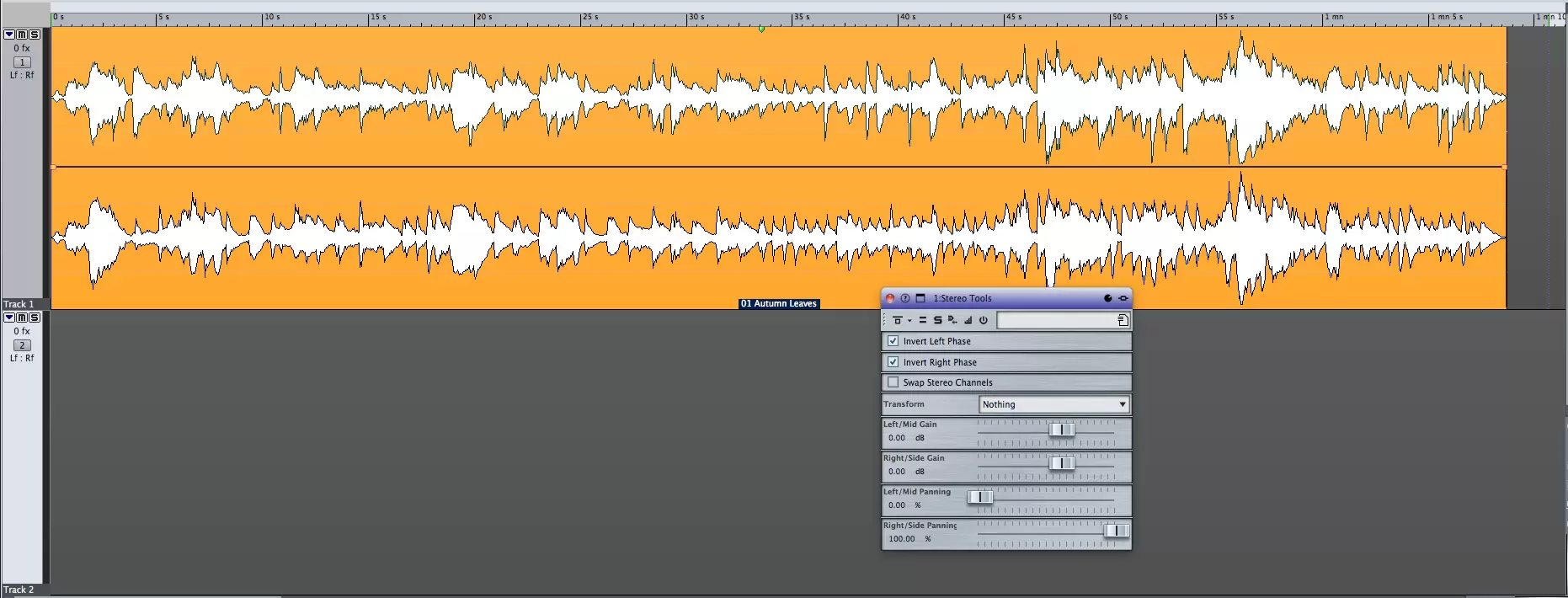Screen dimensions: 1568x598
Task: Solo Track 1 with the S button
Action: [35, 35]
